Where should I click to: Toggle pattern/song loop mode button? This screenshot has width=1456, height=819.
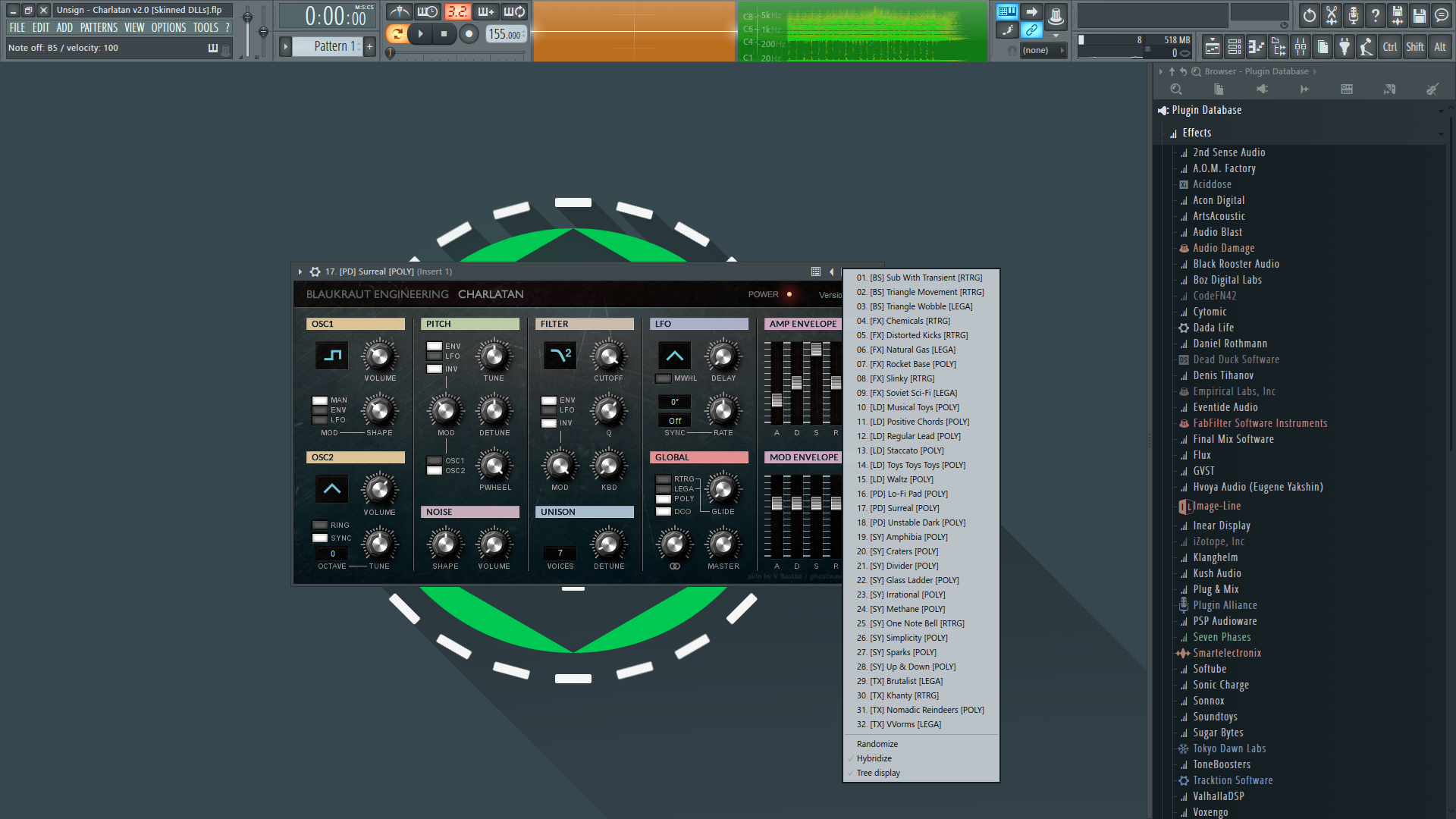coord(396,33)
